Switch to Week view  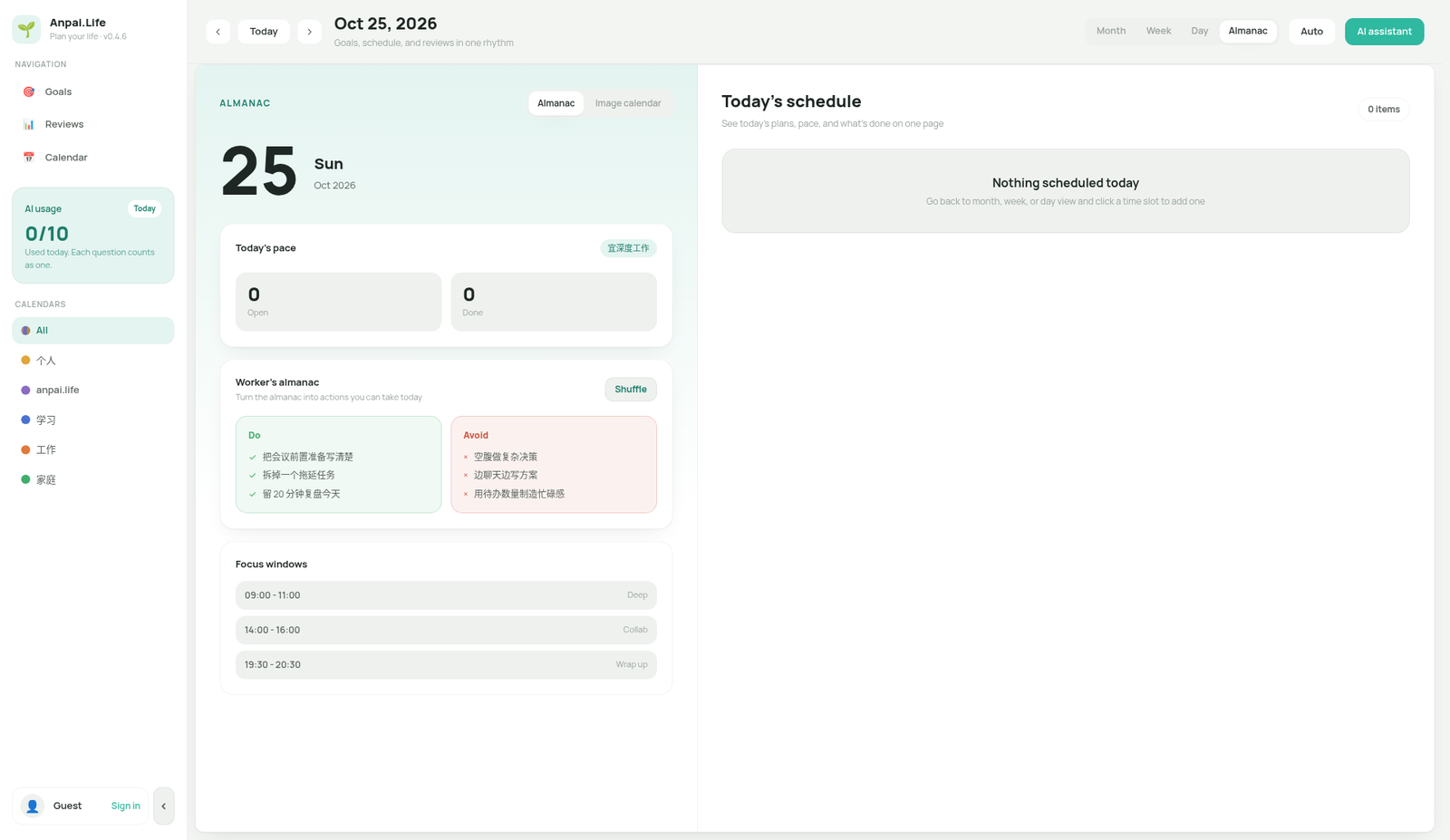1158,31
